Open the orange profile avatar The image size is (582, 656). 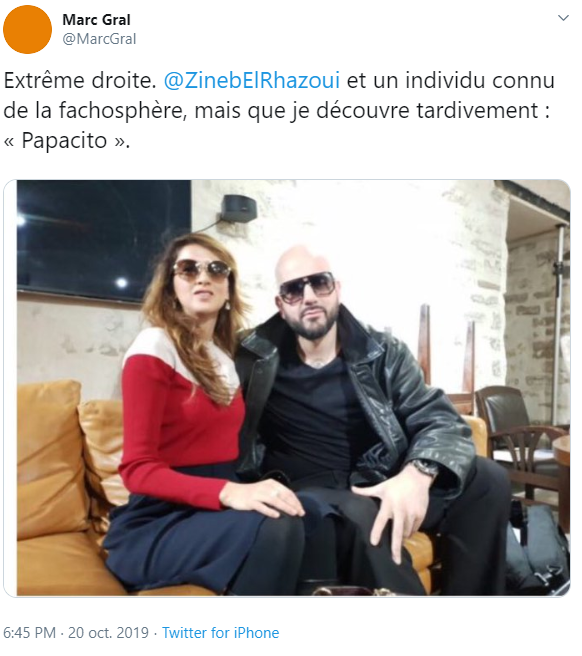click(27, 29)
